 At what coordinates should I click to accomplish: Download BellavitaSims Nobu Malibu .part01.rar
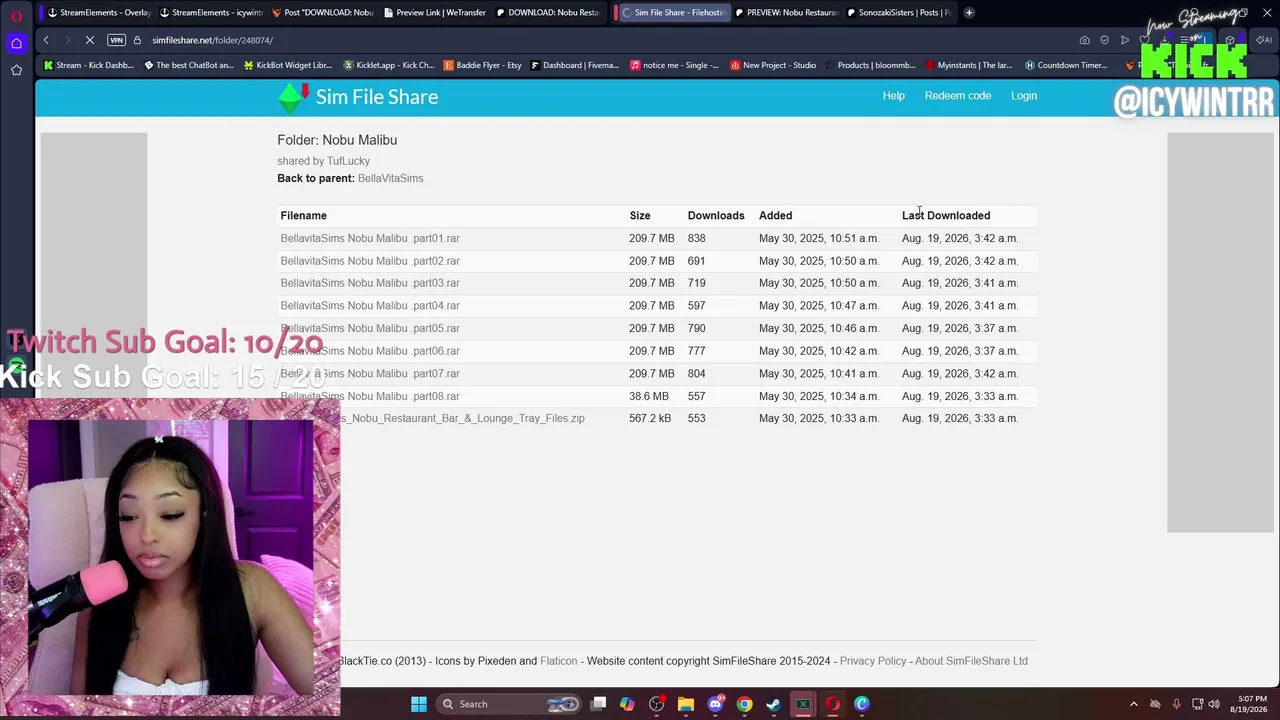(370, 238)
